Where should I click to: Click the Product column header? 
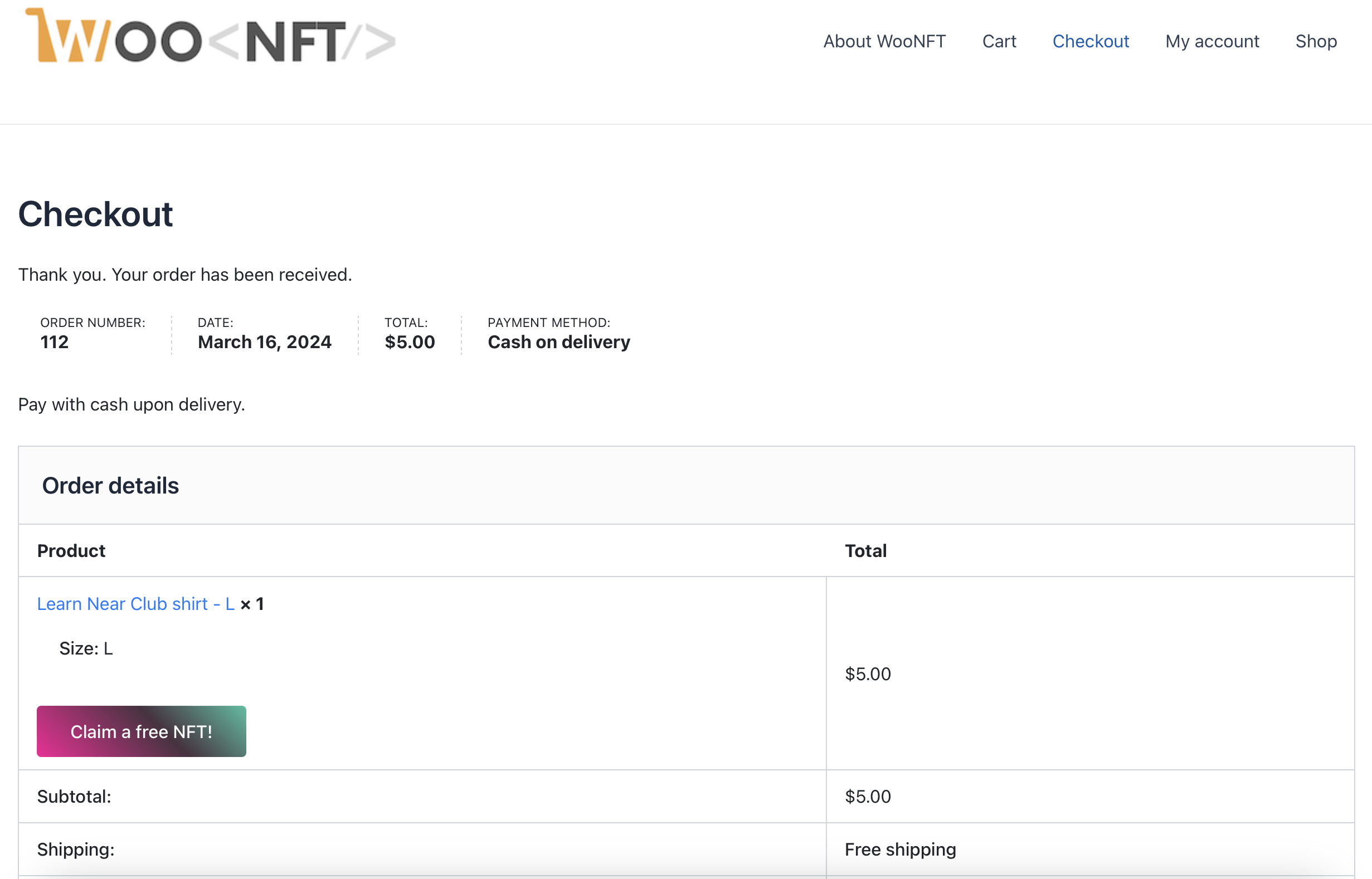pyautogui.click(x=71, y=551)
